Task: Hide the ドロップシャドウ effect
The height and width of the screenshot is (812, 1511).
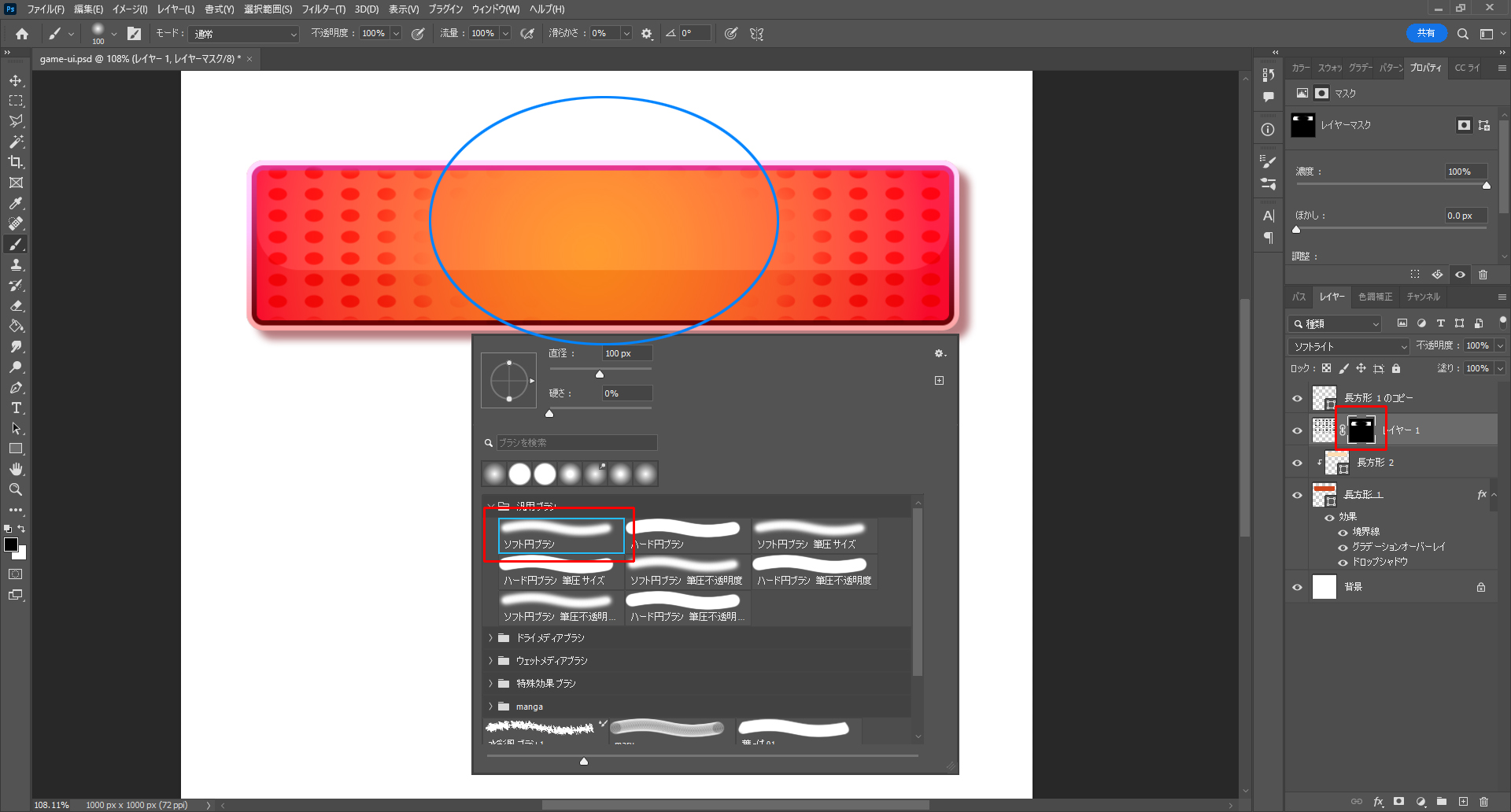Action: (1343, 562)
